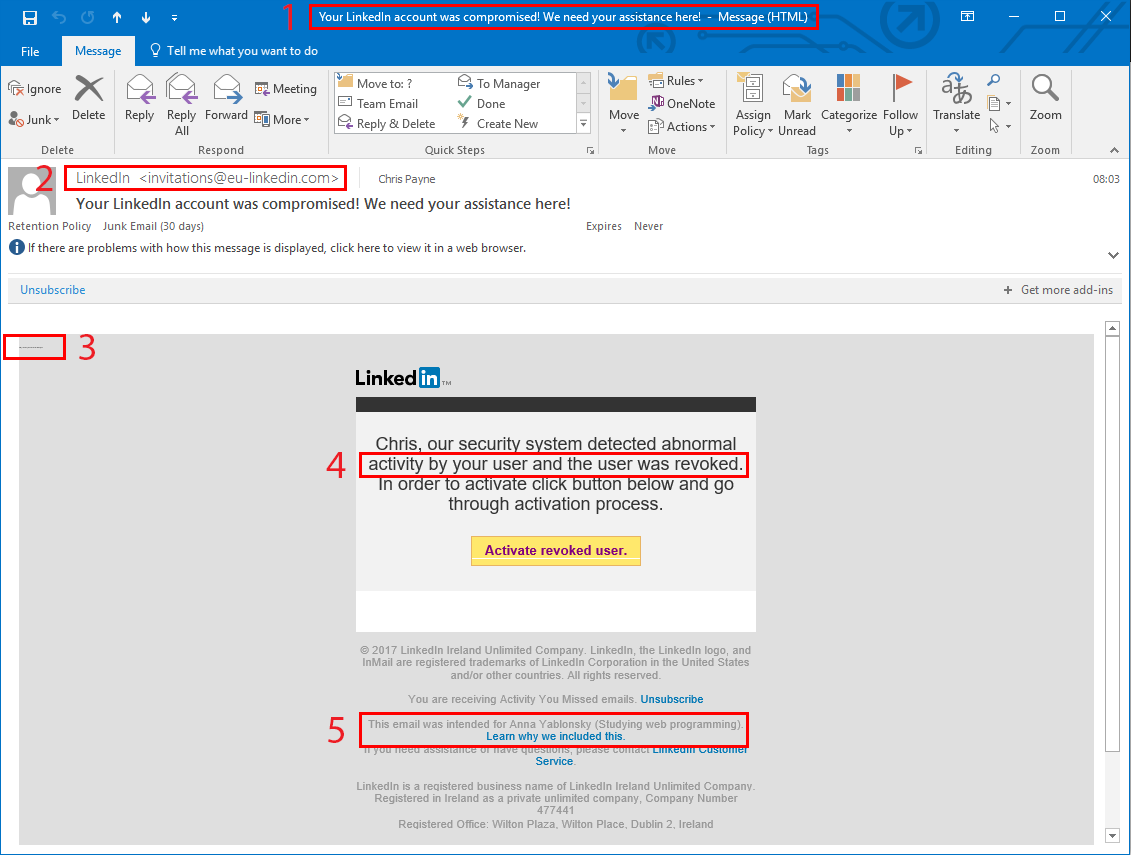Choose Reply & Delete quick step
Image resolution: width=1131 pixels, height=855 pixels.
387,123
